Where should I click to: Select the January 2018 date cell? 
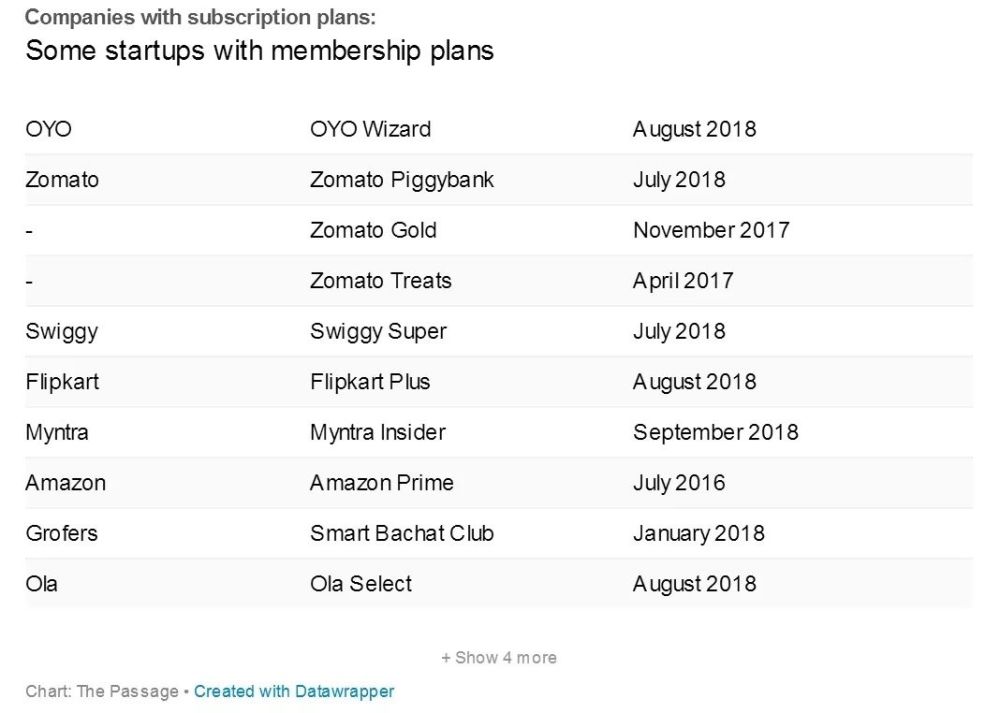pyautogui.click(x=698, y=533)
